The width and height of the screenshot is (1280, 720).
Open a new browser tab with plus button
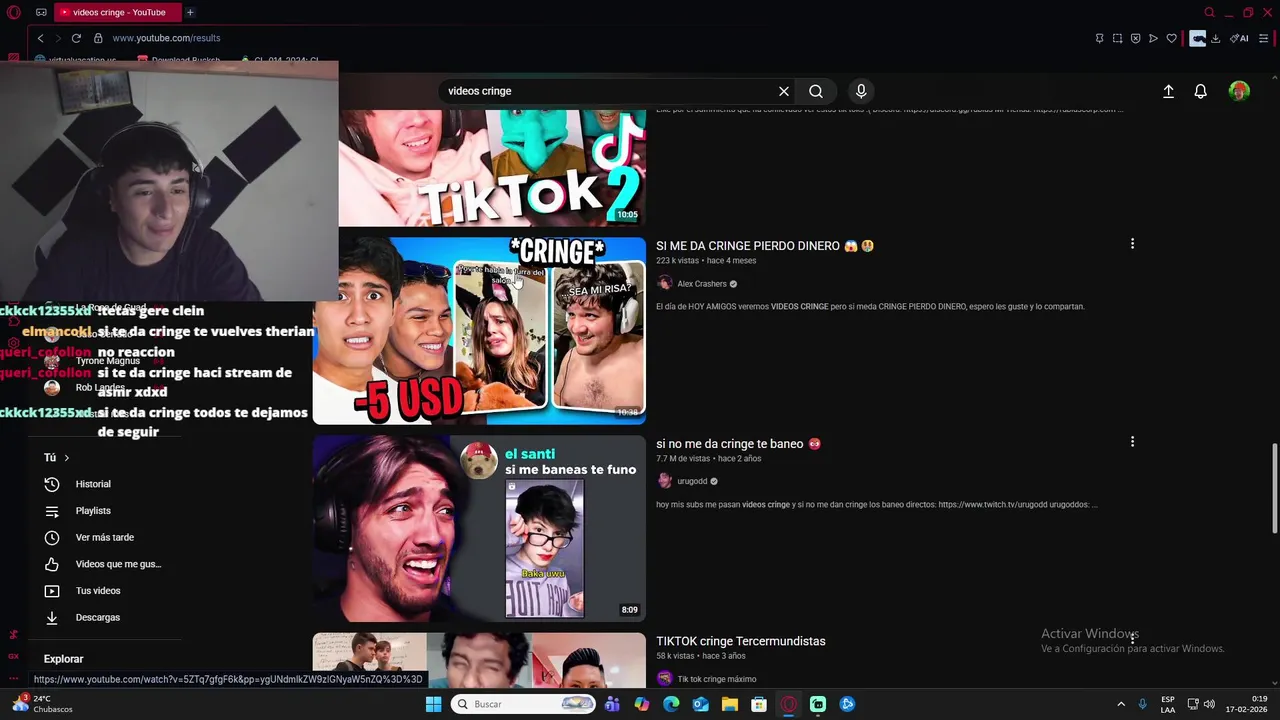[x=190, y=12]
